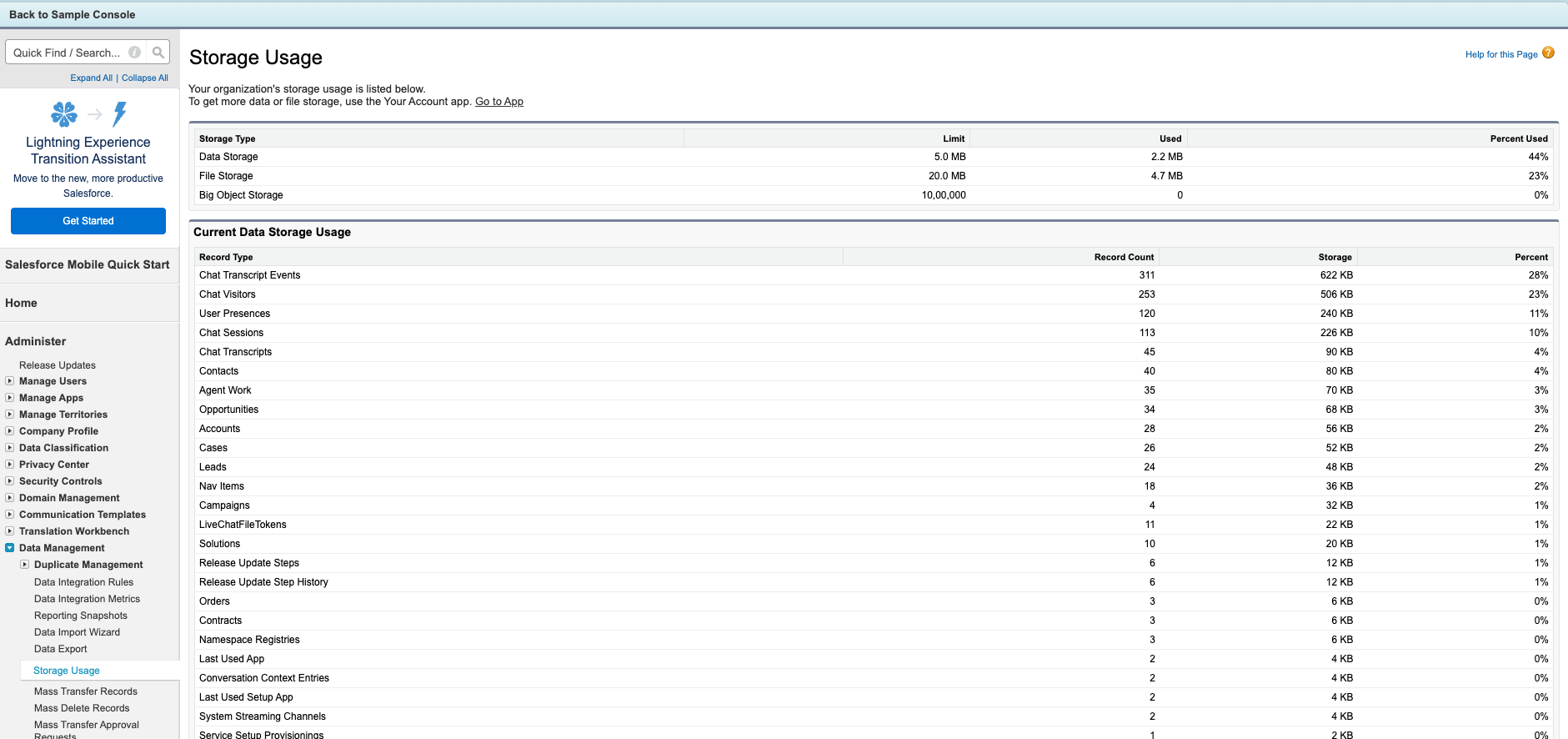Open Data Export in the sidebar
Viewport: 1568px width, 739px height.
point(60,649)
